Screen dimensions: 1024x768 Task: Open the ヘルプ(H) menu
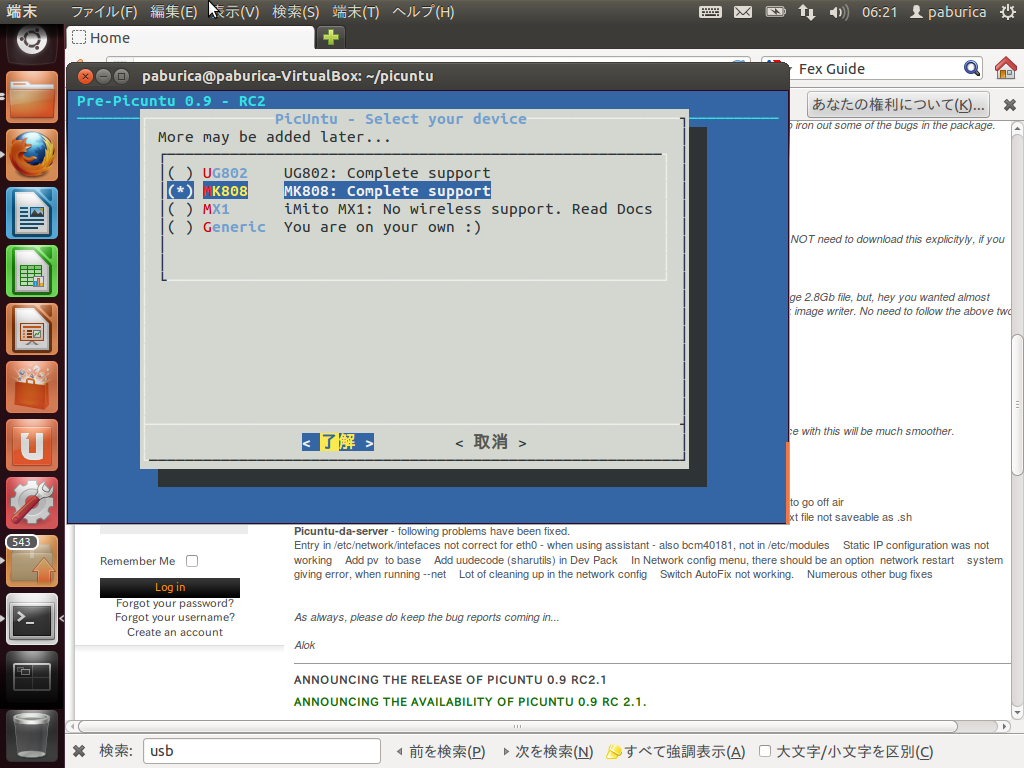click(423, 12)
